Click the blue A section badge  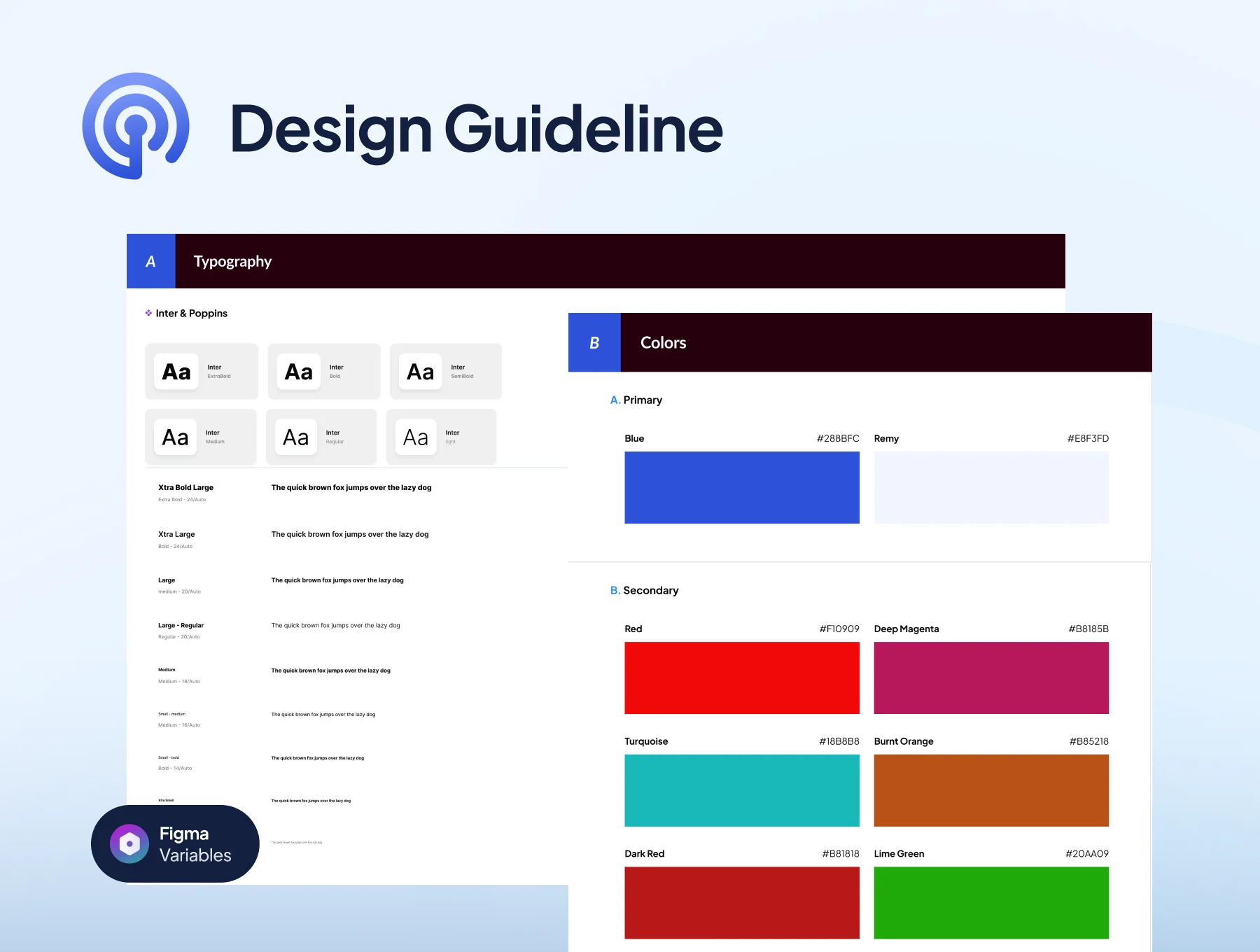coord(150,261)
